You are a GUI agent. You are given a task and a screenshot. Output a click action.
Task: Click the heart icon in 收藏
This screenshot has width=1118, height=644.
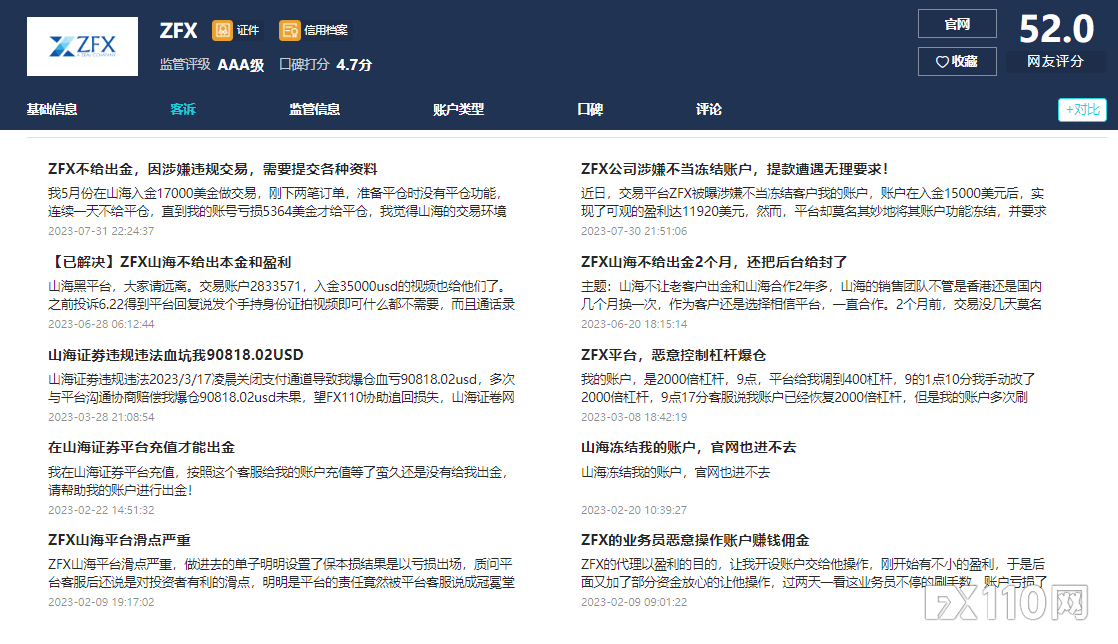[x=942, y=62]
